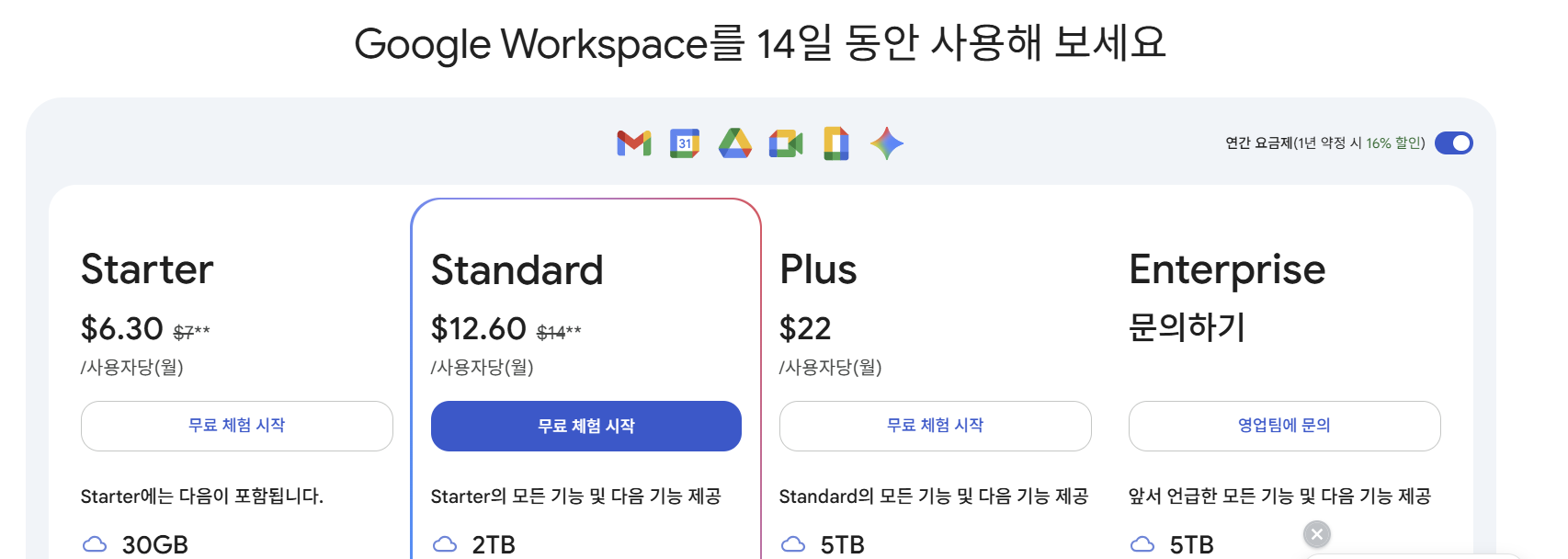
Task: Select the Google Docs icon
Action: pos(835,143)
